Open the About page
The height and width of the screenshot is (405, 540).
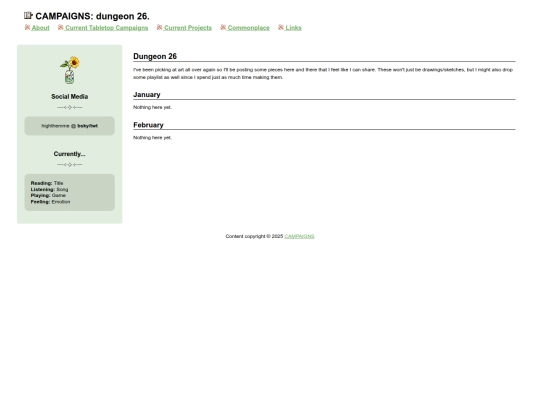40,28
